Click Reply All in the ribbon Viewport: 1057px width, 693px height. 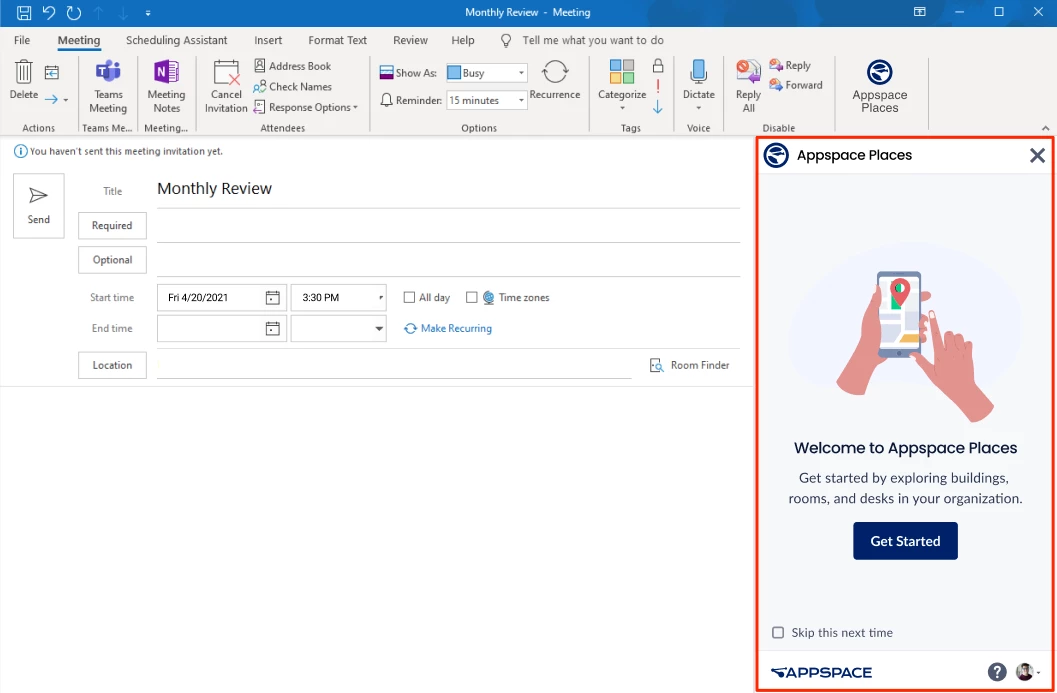point(748,86)
